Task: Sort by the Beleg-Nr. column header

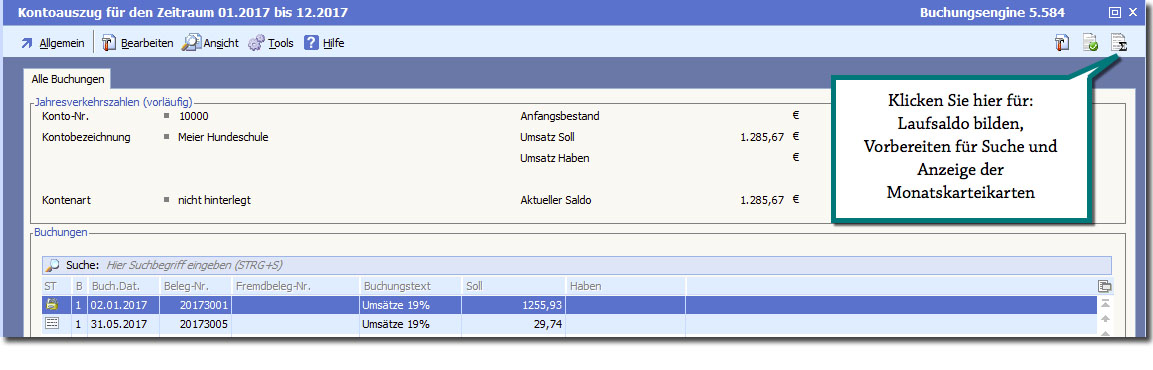Action: click(x=195, y=285)
